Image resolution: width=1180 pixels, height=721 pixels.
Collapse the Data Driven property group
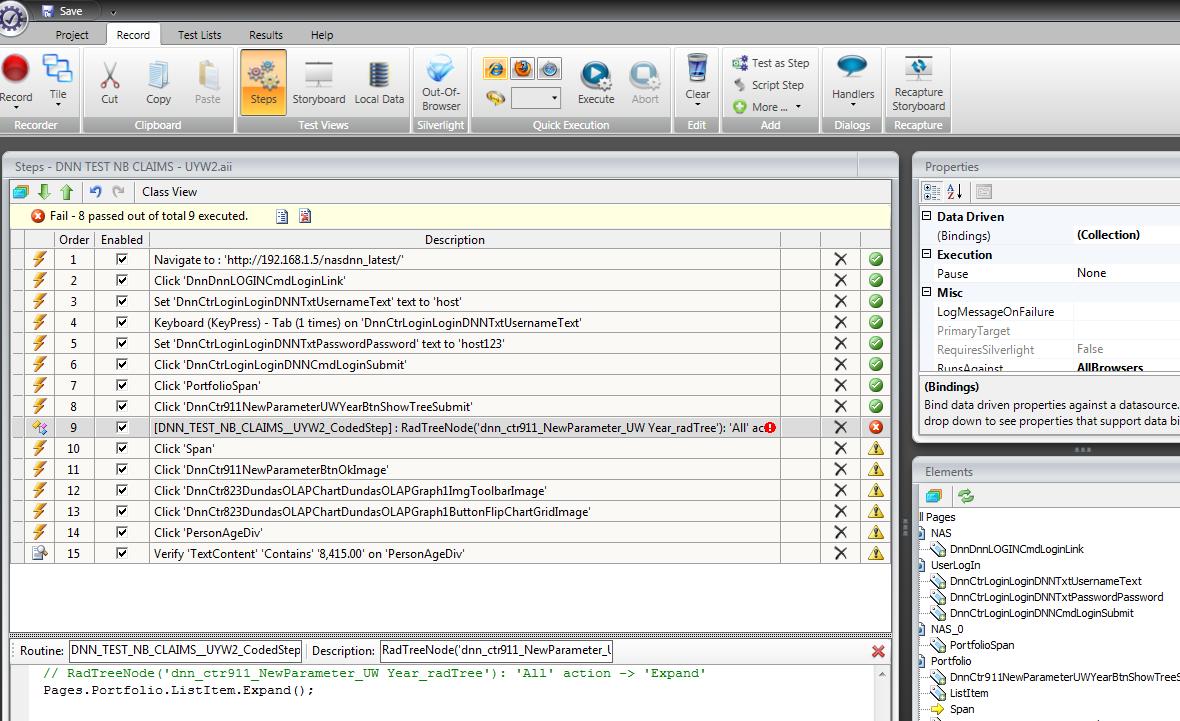[x=927, y=216]
